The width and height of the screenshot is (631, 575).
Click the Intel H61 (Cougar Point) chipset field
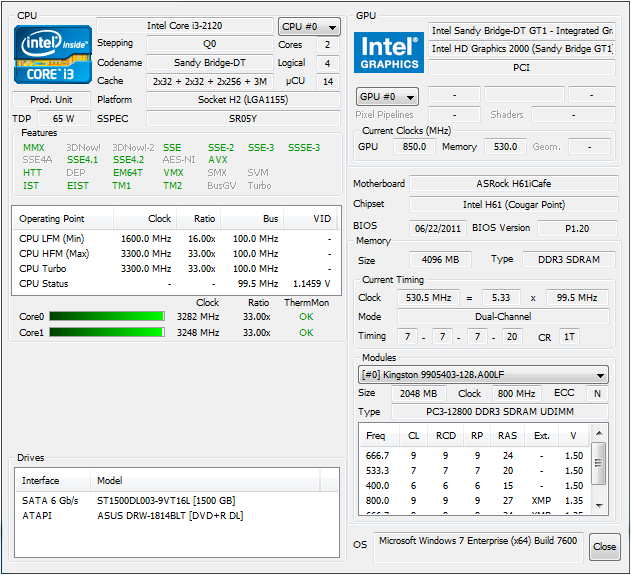click(514, 204)
